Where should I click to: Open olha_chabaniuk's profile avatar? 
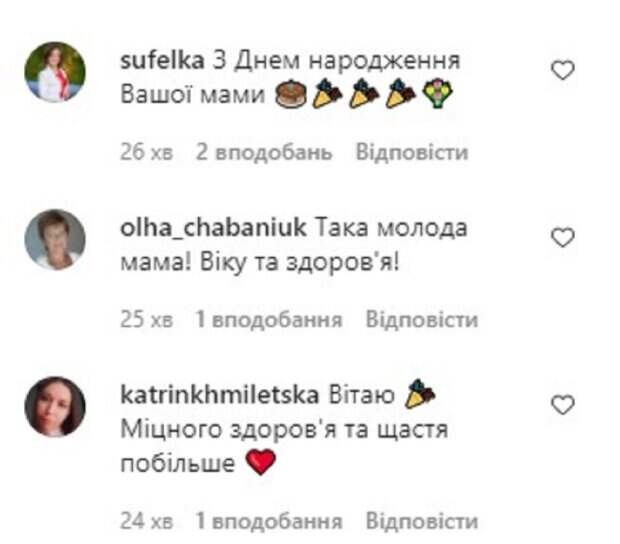point(55,239)
